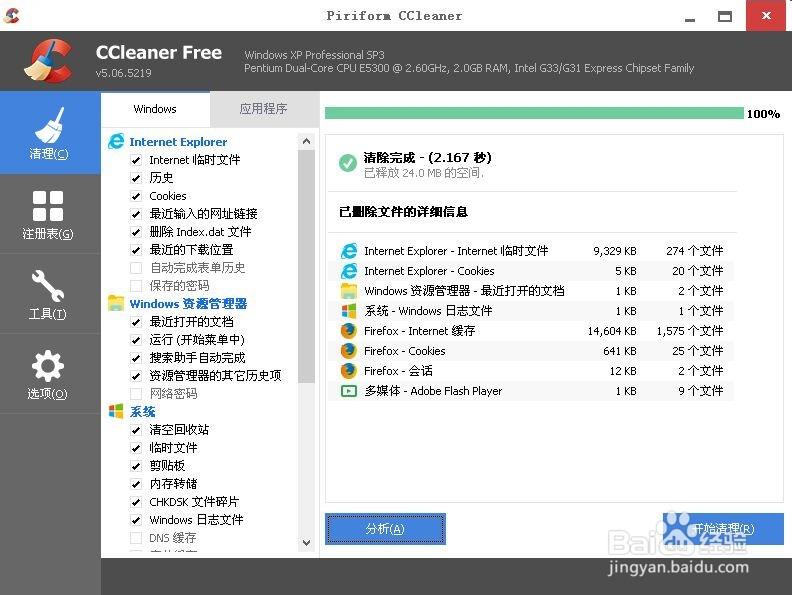Click the small CCleaner title bar icon
The image size is (792, 595).
[11, 15]
